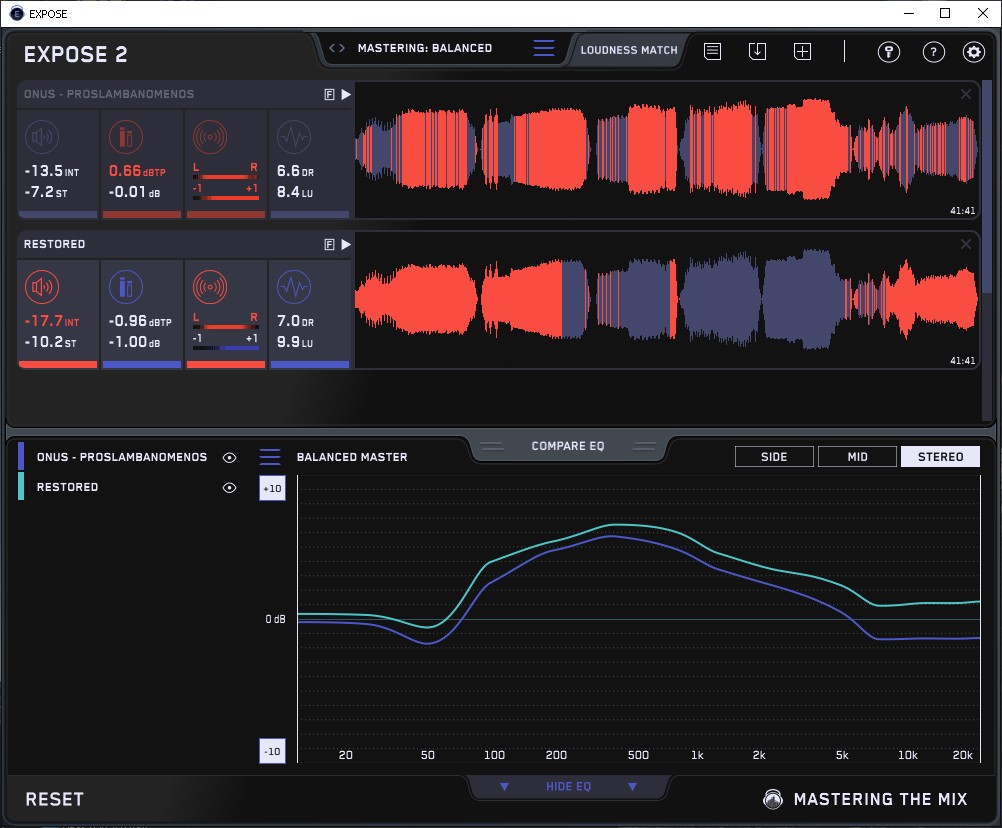Collapse EQ with the arrow right of HIDE EQ

click(x=633, y=786)
